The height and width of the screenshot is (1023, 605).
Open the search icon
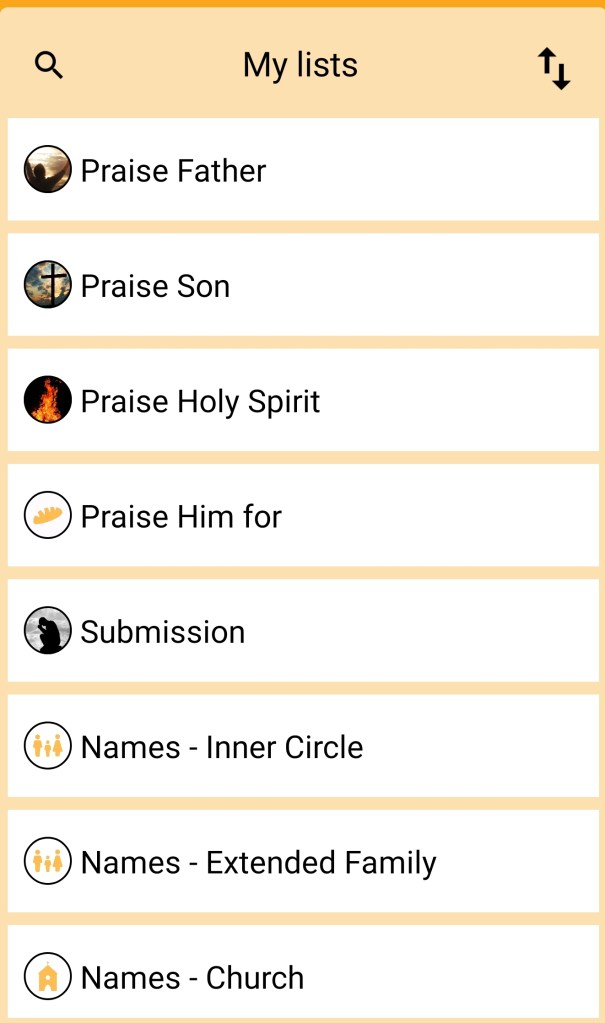49,66
